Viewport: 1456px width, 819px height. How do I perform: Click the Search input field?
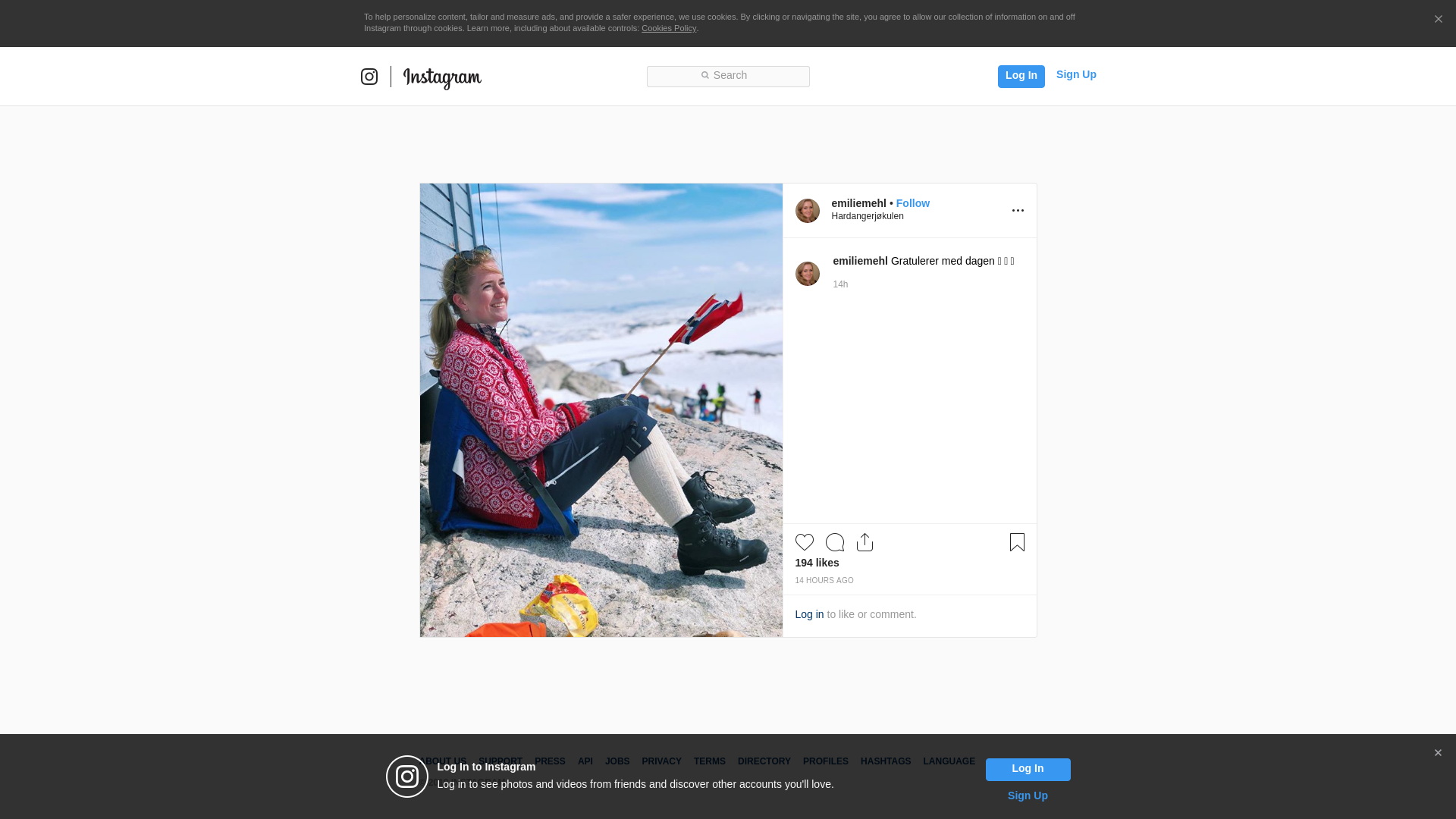coord(728,76)
